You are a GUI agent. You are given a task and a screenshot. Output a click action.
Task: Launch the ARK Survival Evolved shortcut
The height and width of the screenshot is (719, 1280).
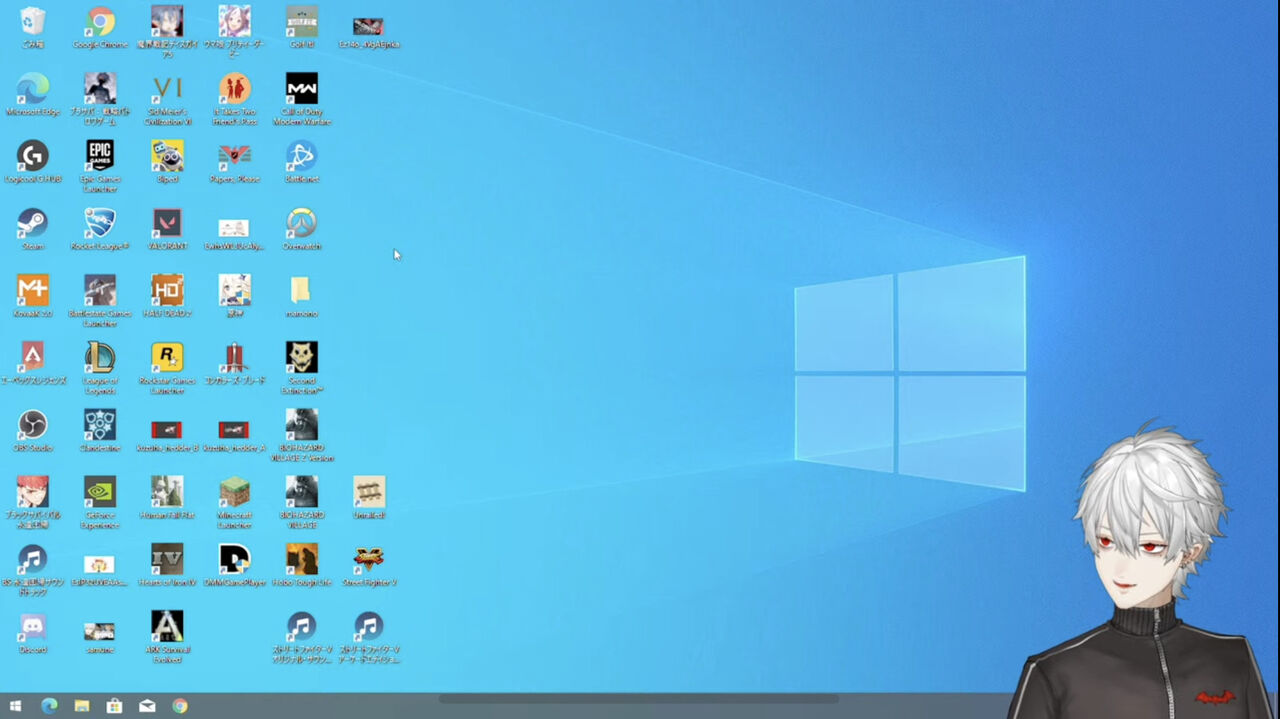pos(167,626)
